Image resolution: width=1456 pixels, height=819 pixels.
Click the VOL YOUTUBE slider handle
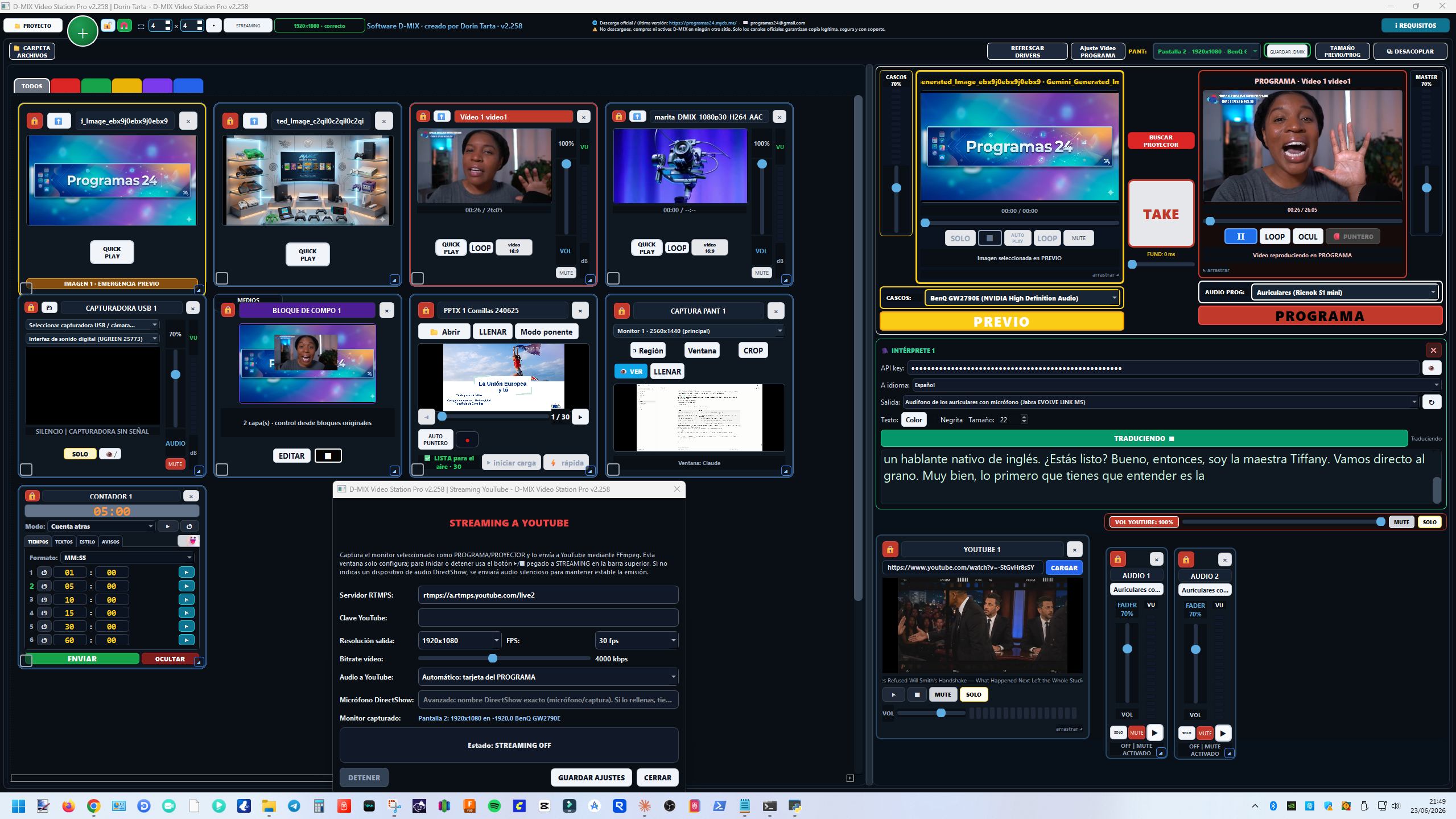[1381, 522]
